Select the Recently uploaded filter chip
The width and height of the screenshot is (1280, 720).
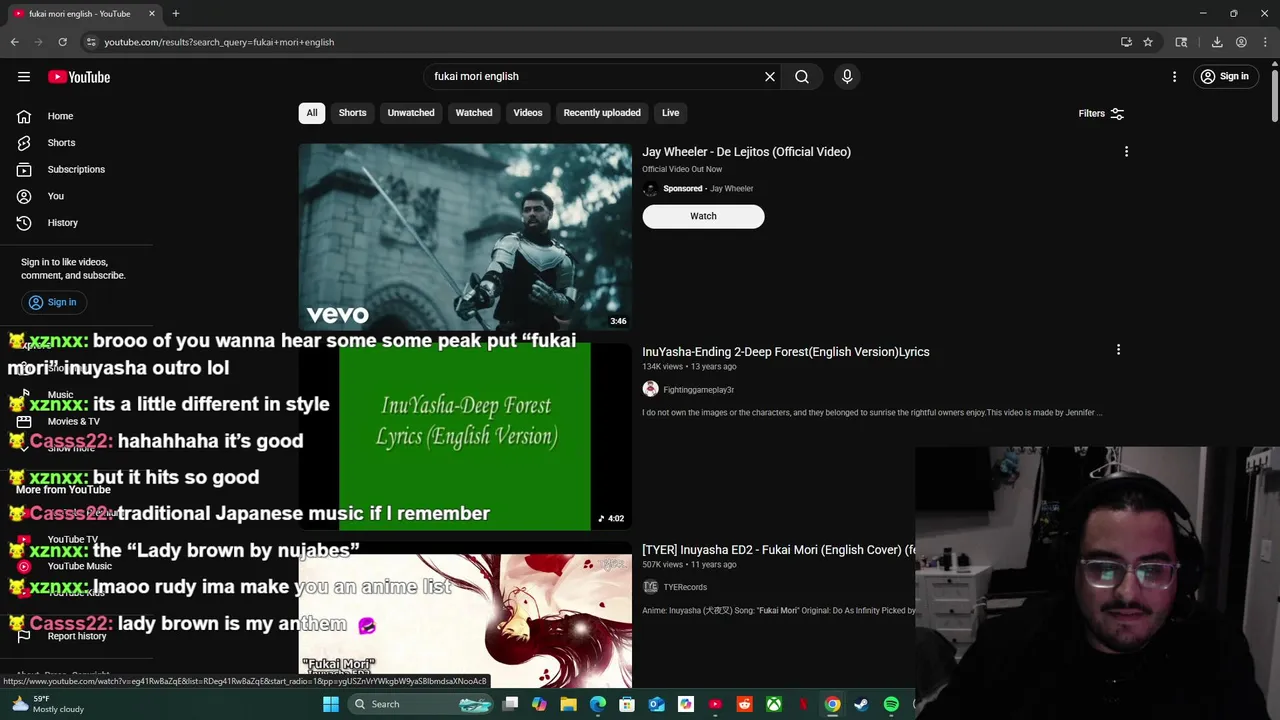point(602,113)
